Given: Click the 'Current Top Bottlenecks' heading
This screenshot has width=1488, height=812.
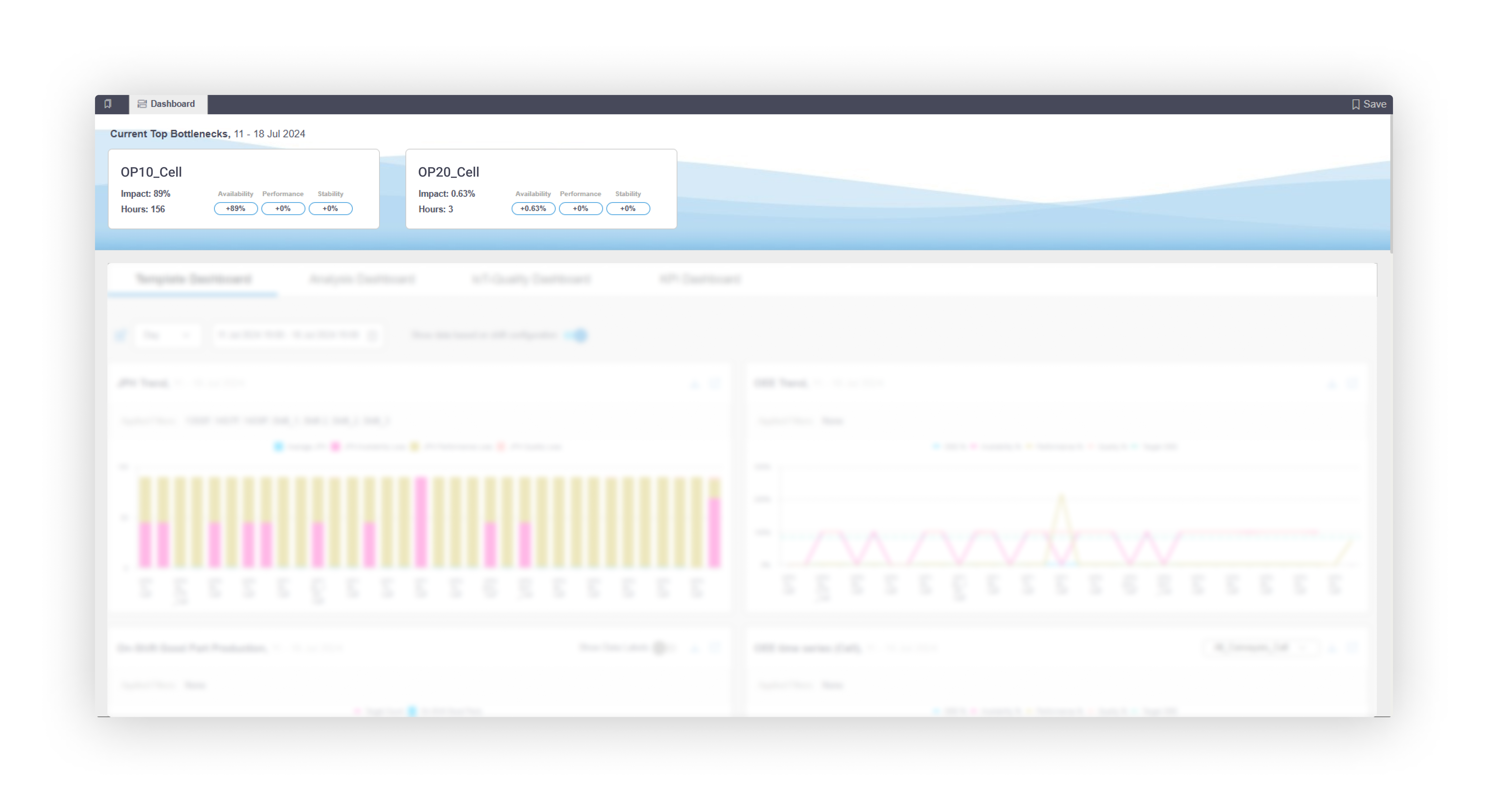Looking at the screenshot, I should point(170,133).
